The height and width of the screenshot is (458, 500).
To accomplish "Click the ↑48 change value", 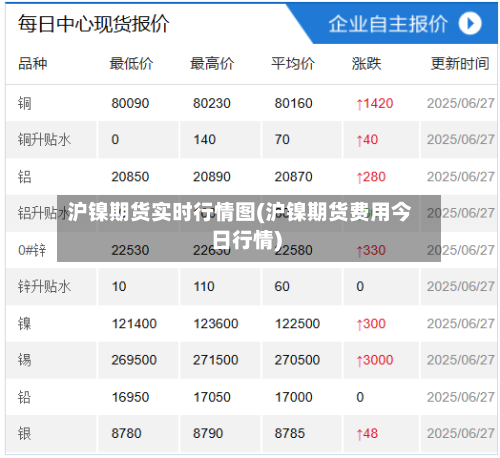I will [x=367, y=434].
